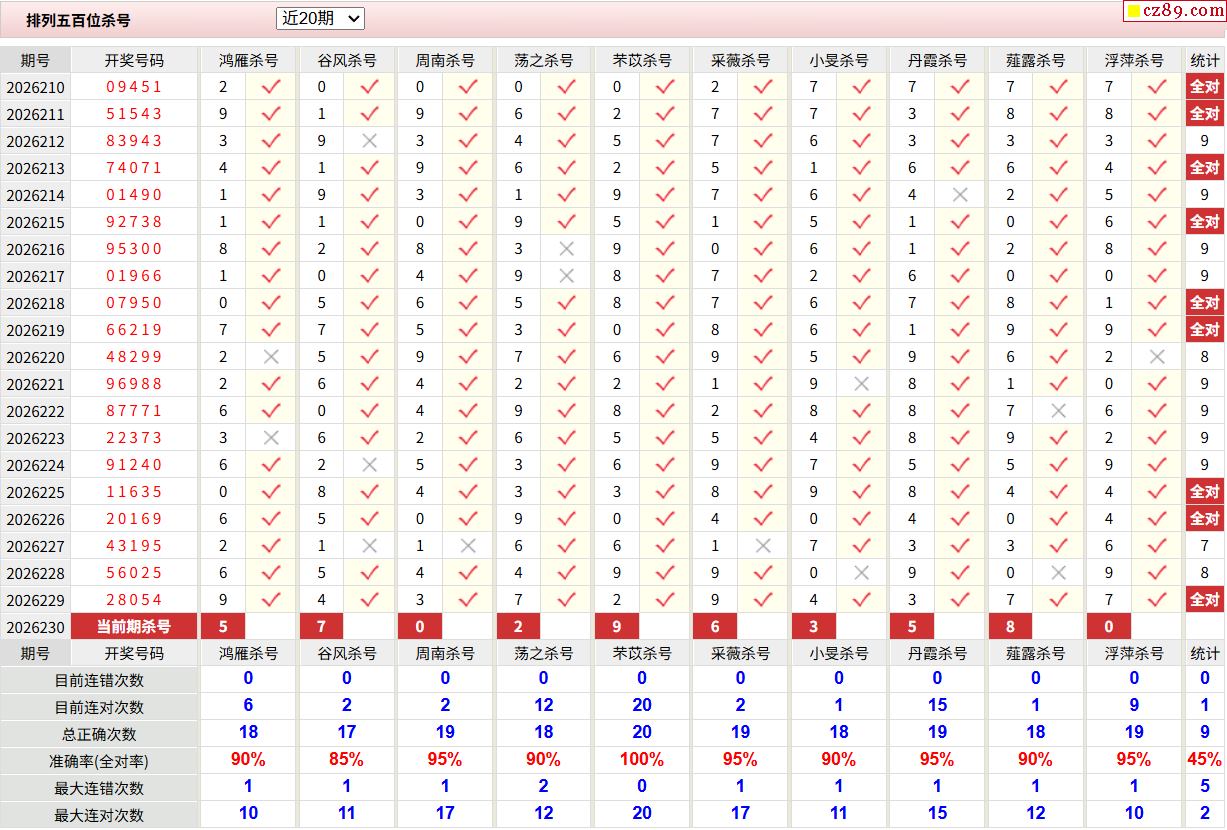Click the gray X mark for 浮萍 in row 2026220
The image size is (1227, 830).
1157,357
